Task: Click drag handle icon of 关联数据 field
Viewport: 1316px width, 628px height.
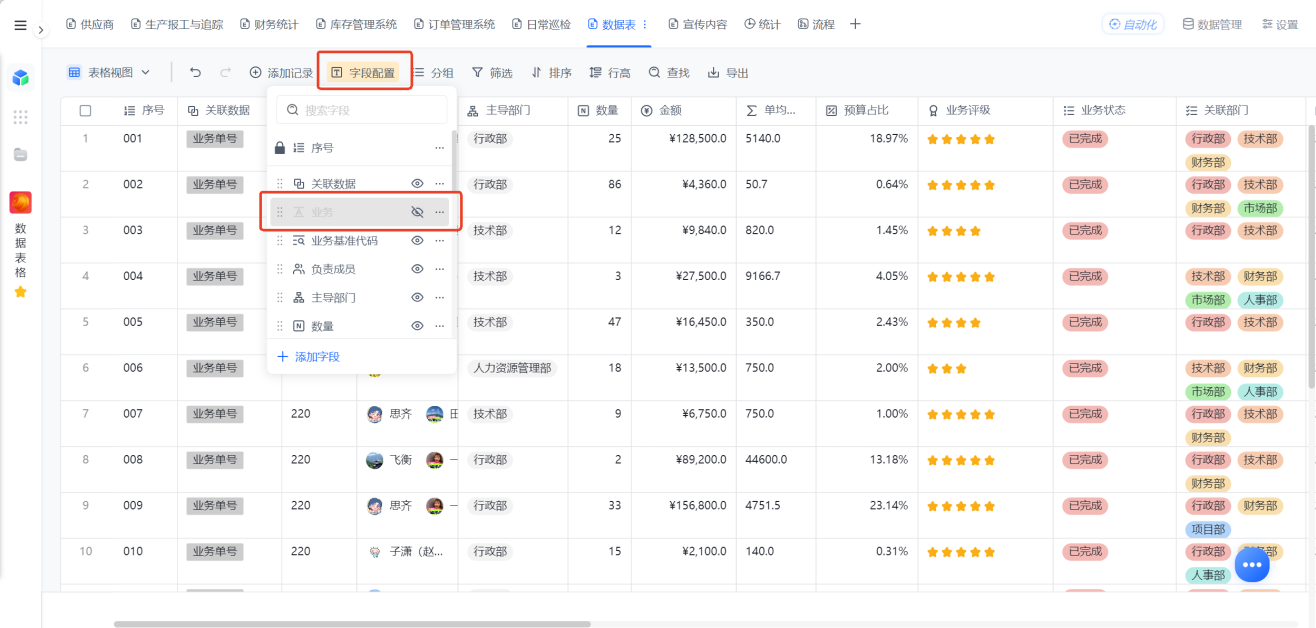Action: [x=280, y=183]
